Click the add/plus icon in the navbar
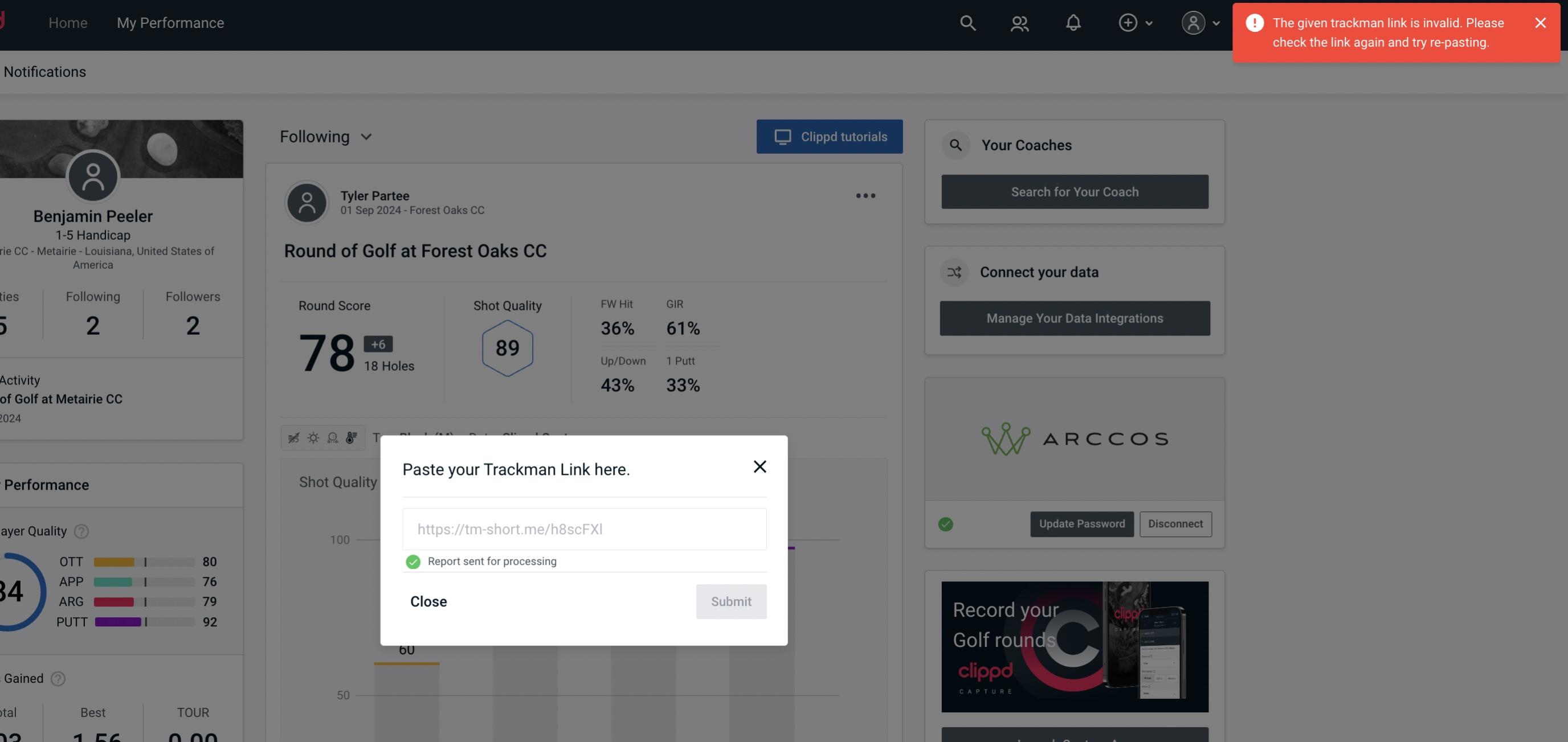The image size is (1568, 742). [1128, 22]
